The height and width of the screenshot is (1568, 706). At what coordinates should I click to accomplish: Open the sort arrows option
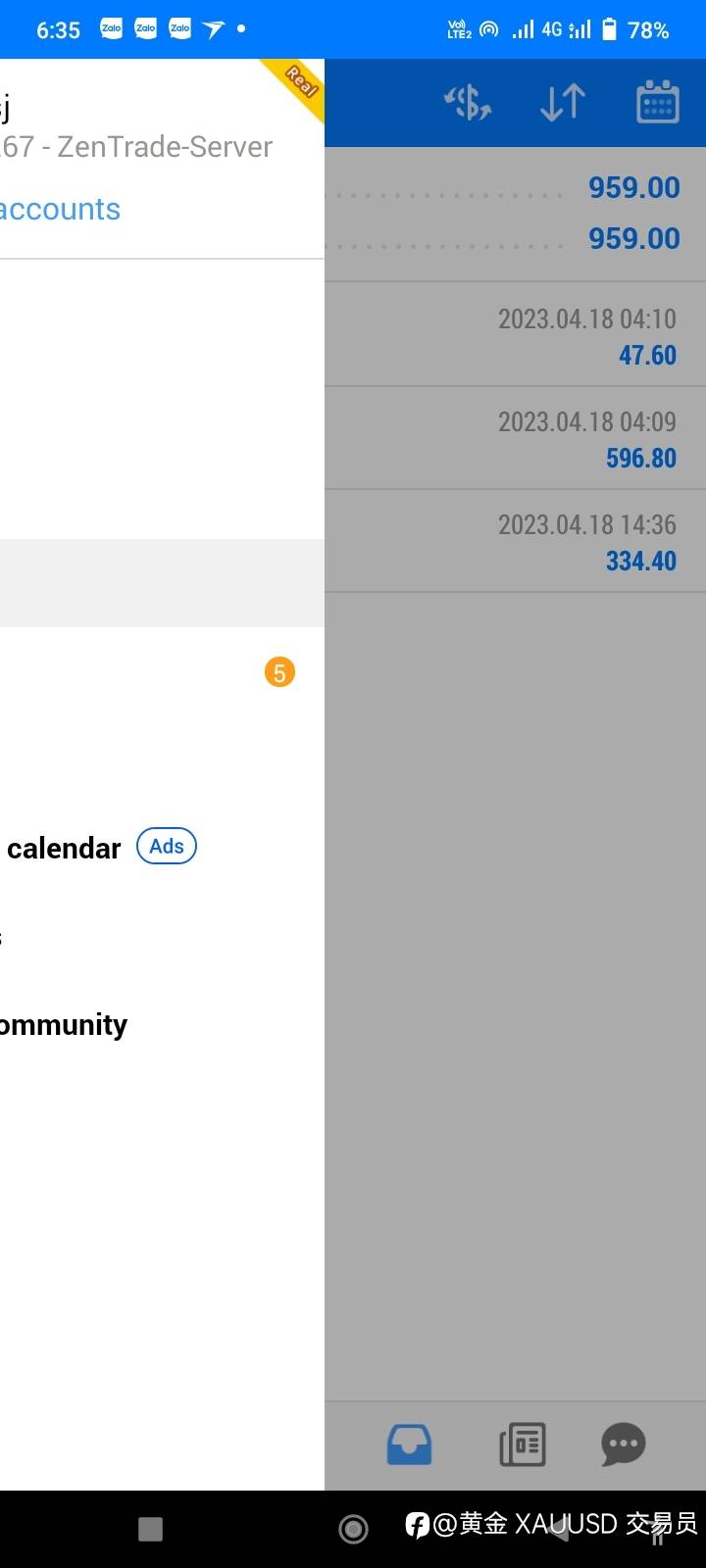point(563,103)
